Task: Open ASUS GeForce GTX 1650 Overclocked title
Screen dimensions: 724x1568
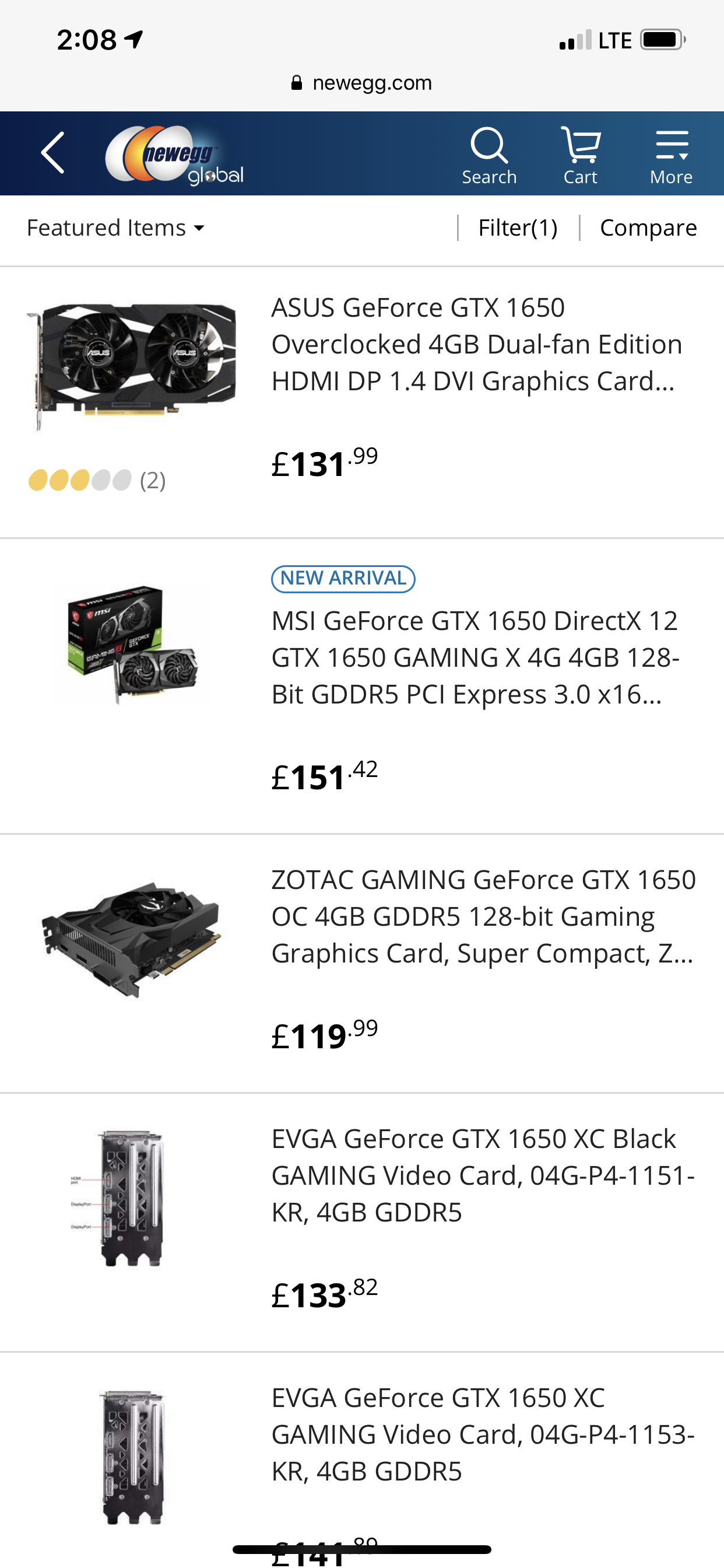Action: [x=476, y=345]
